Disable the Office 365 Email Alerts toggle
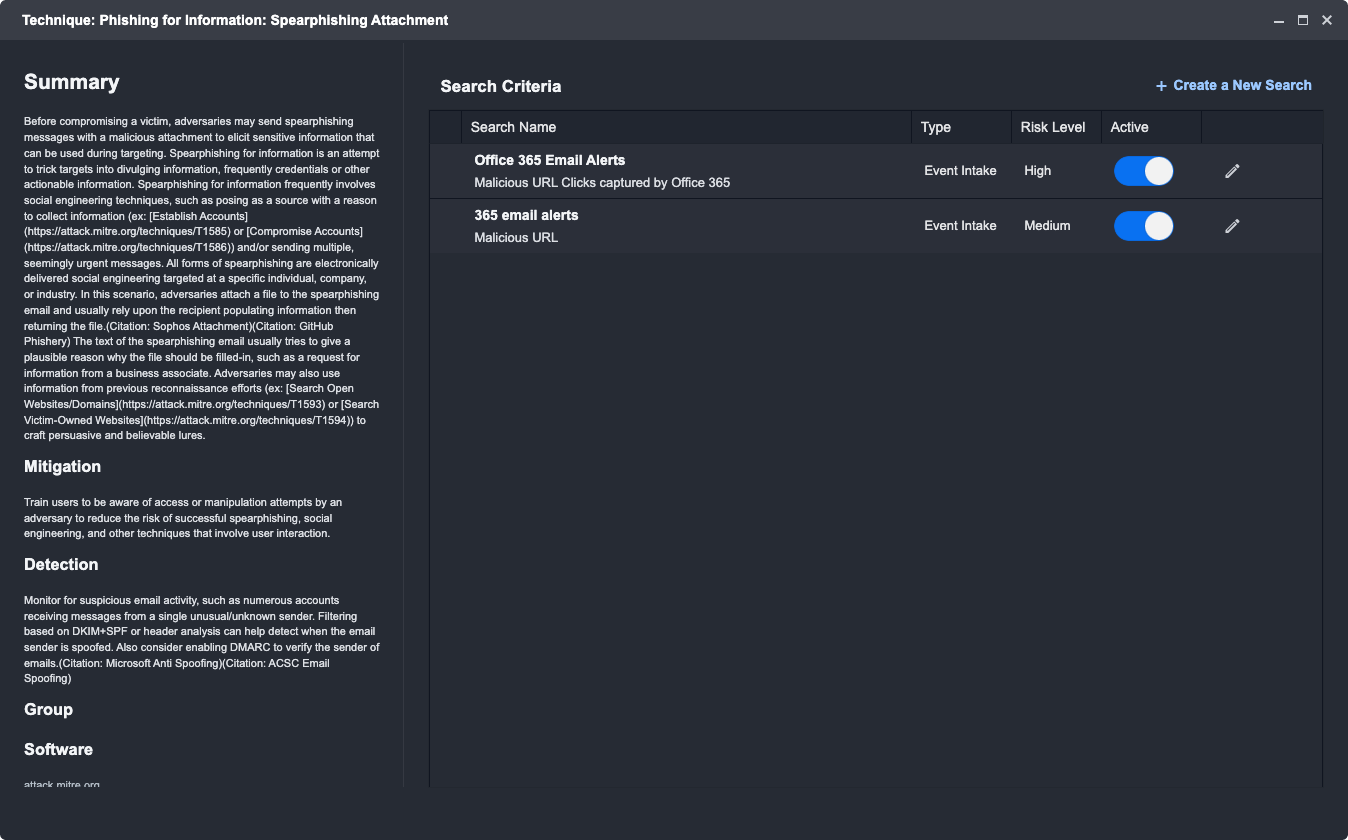 click(1143, 171)
